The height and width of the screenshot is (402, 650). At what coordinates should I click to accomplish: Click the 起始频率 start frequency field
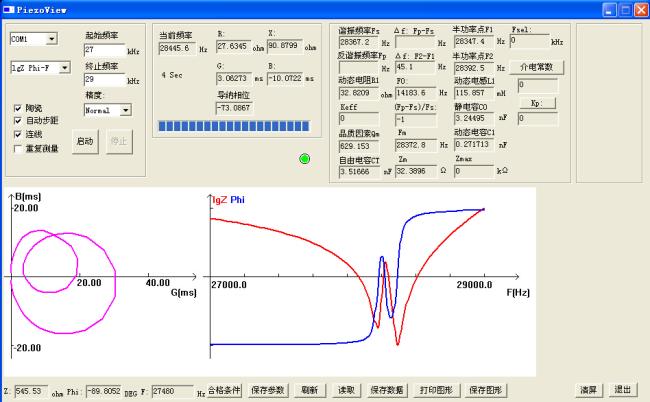click(x=104, y=49)
